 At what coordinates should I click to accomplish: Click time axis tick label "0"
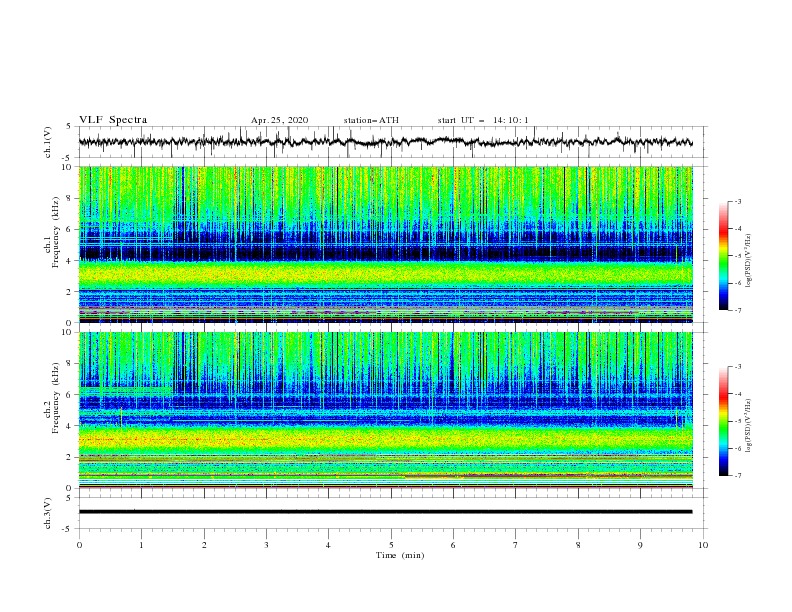79,545
